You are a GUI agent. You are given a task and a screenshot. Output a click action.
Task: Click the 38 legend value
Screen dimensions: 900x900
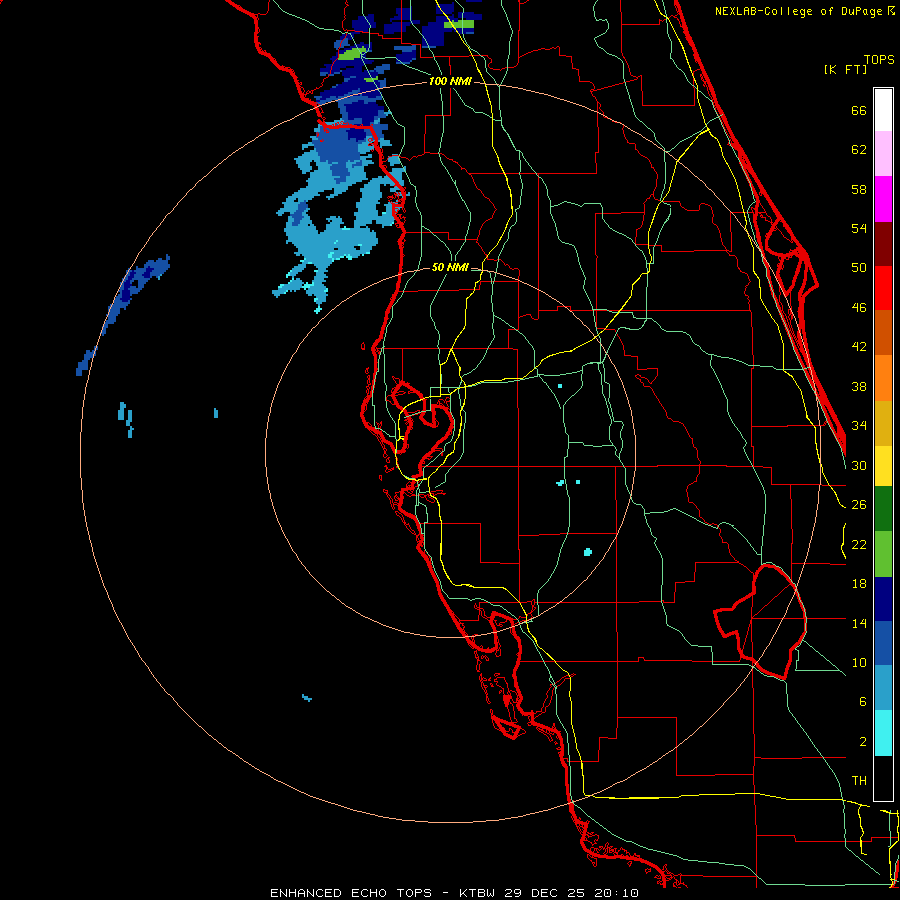click(x=859, y=386)
